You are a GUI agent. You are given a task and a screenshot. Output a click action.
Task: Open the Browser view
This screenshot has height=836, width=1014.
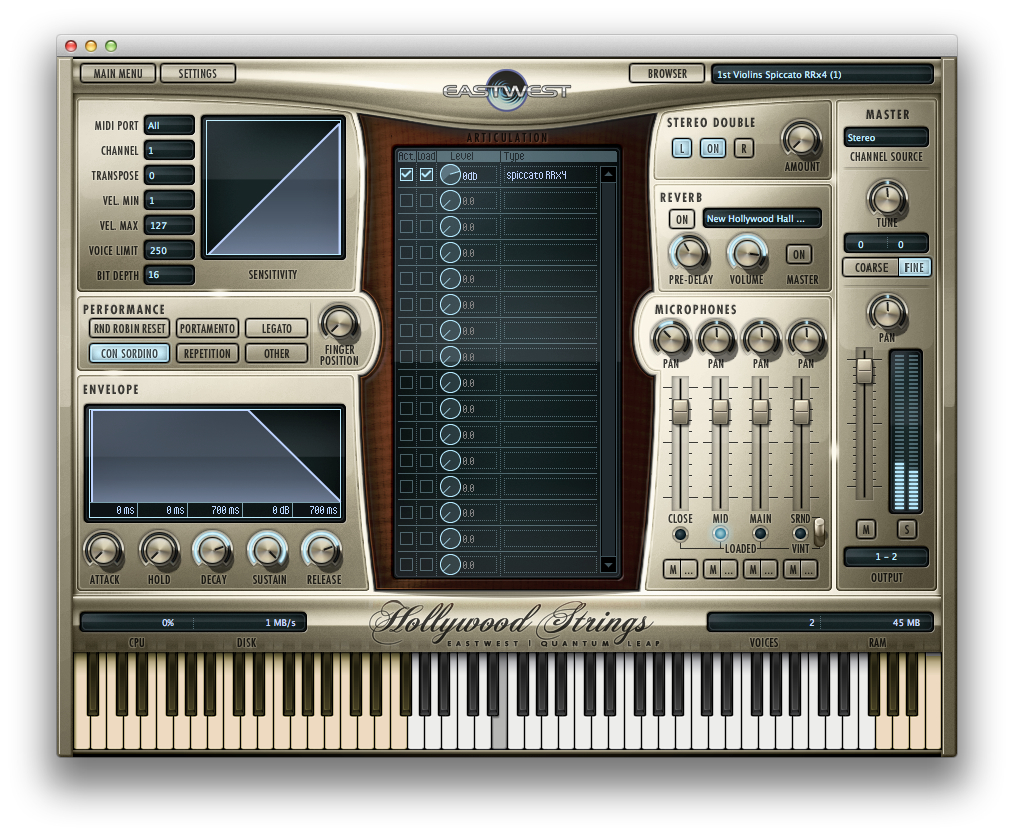coord(667,73)
